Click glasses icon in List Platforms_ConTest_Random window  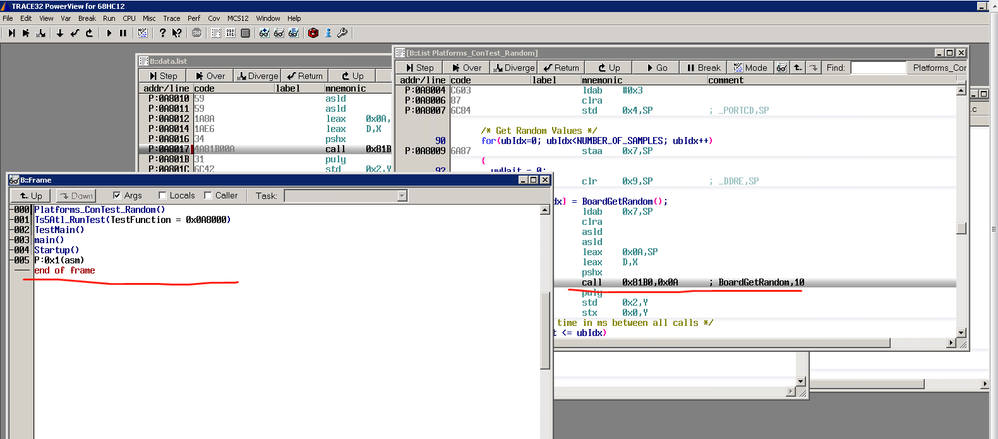coord(782,67)
